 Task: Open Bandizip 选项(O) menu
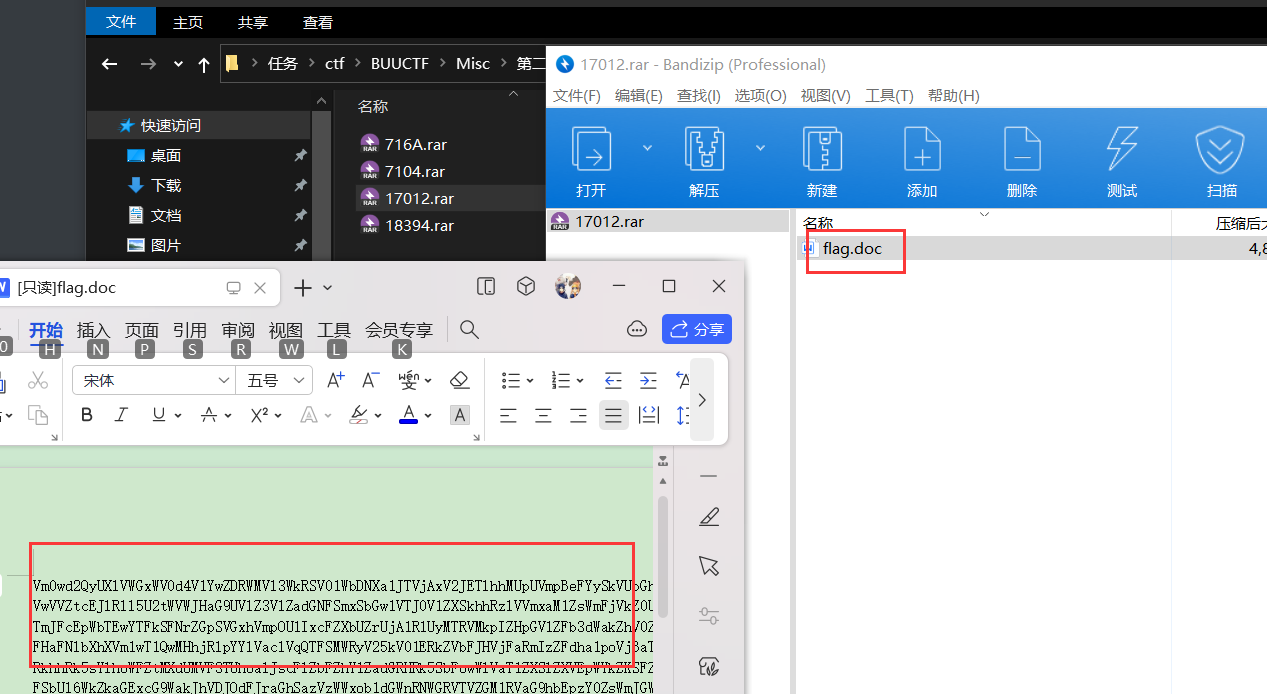(761, 96)
